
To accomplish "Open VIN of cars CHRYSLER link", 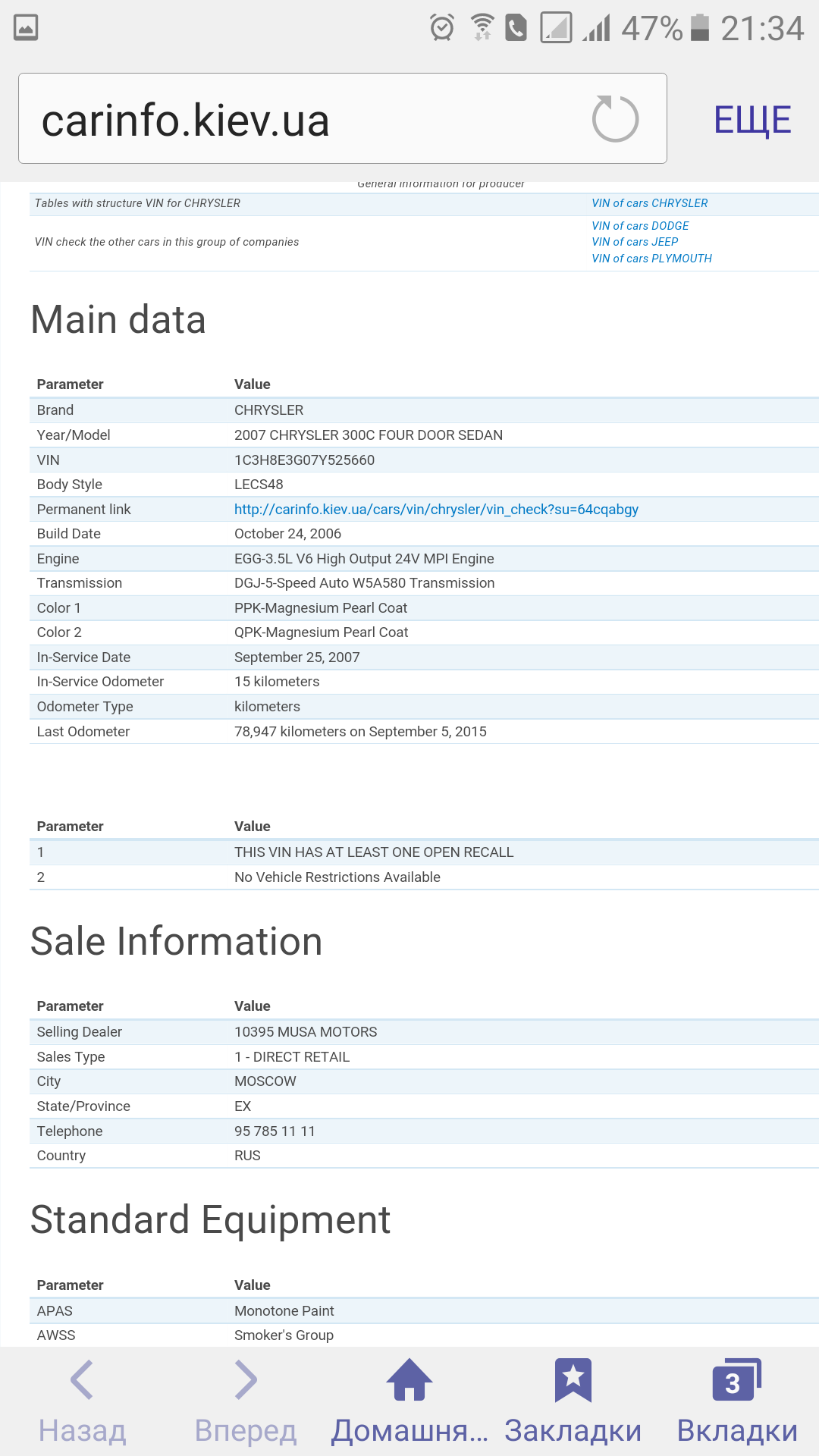I will pos(650,203).
